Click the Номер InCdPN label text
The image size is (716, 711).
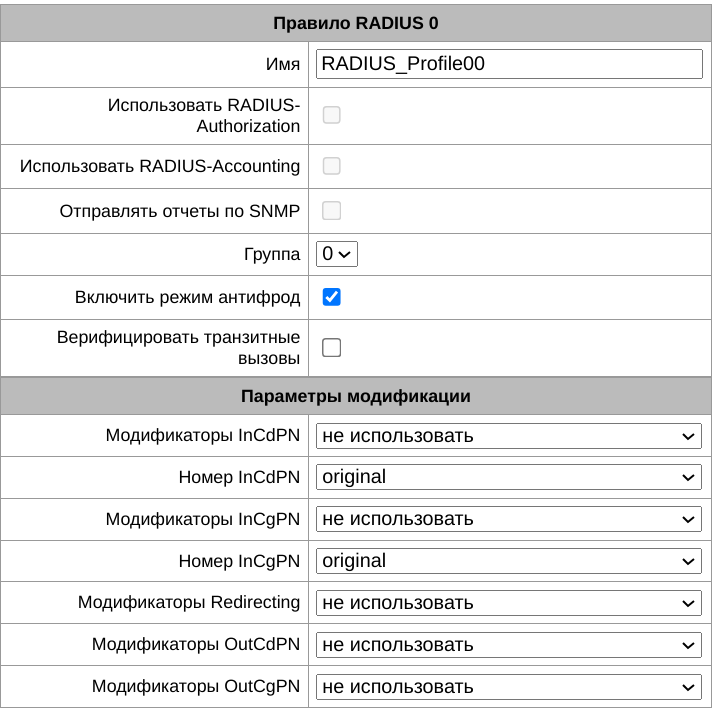click(x=239, y=478)
